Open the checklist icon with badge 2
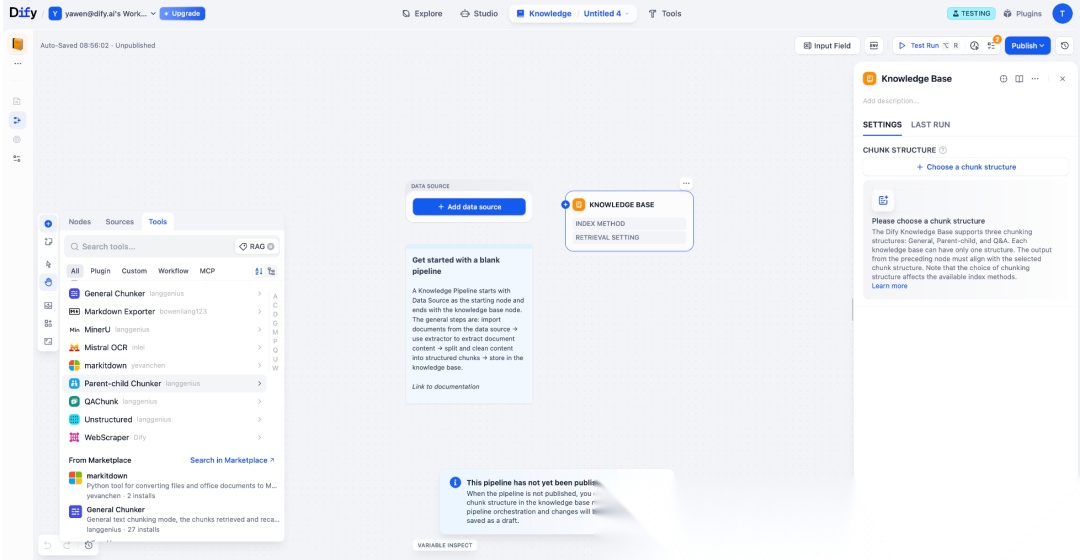This screenshot has height=560, width=1080. coord(992,45)
